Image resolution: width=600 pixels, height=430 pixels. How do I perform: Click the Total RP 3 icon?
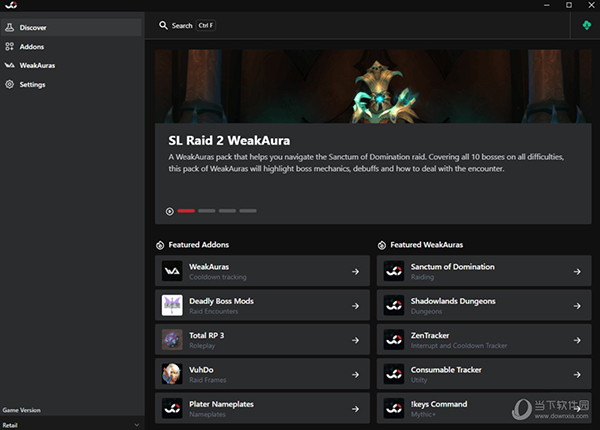[172, 340]
